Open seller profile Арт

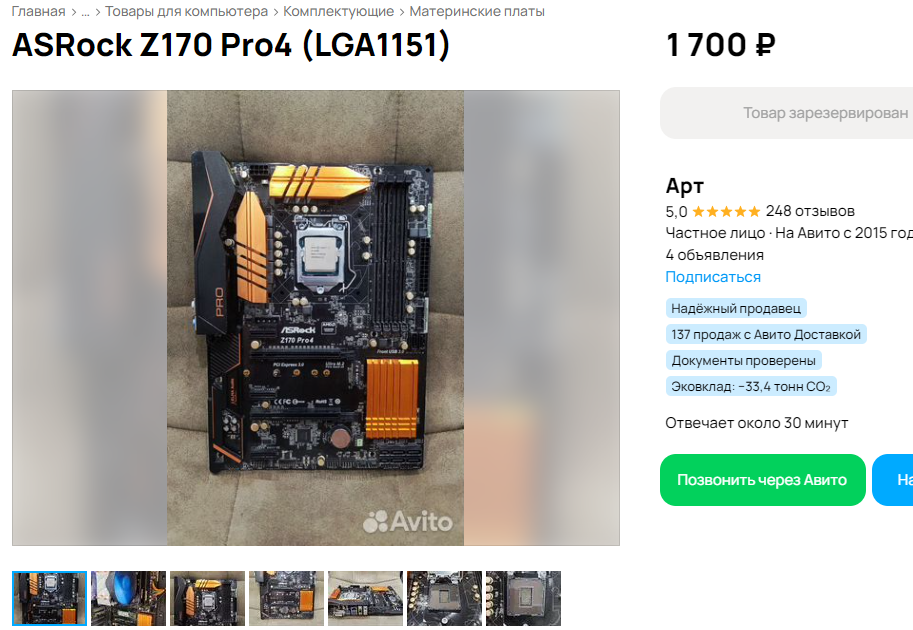[x=685, y=186]
